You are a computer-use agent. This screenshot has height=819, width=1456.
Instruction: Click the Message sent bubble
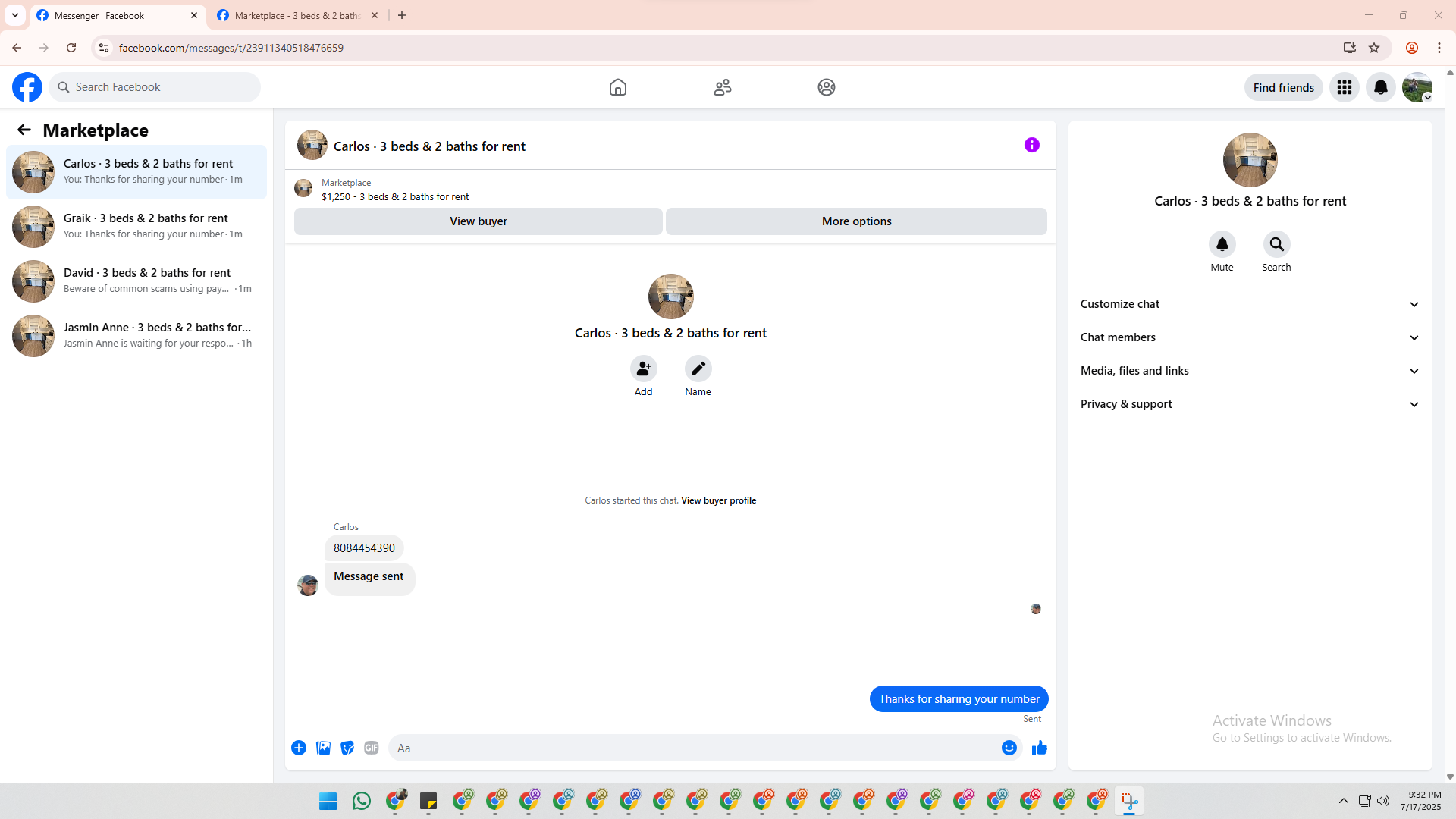[369, 578]
